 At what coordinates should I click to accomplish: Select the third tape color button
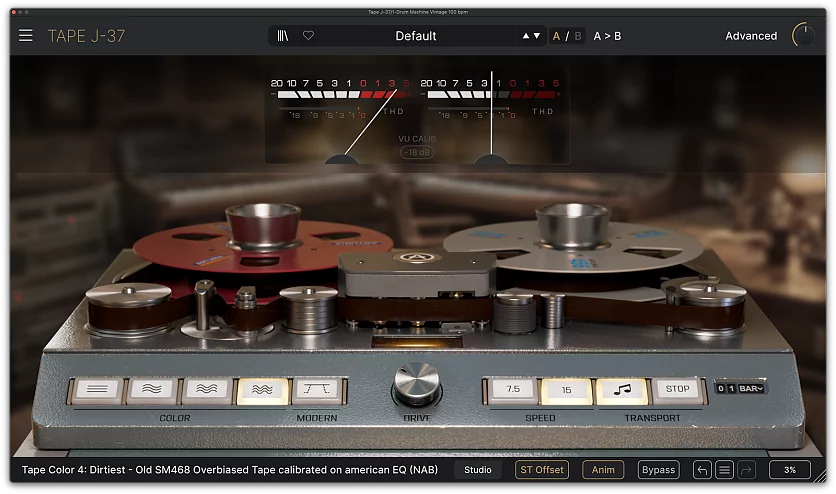tap(208, 390)
